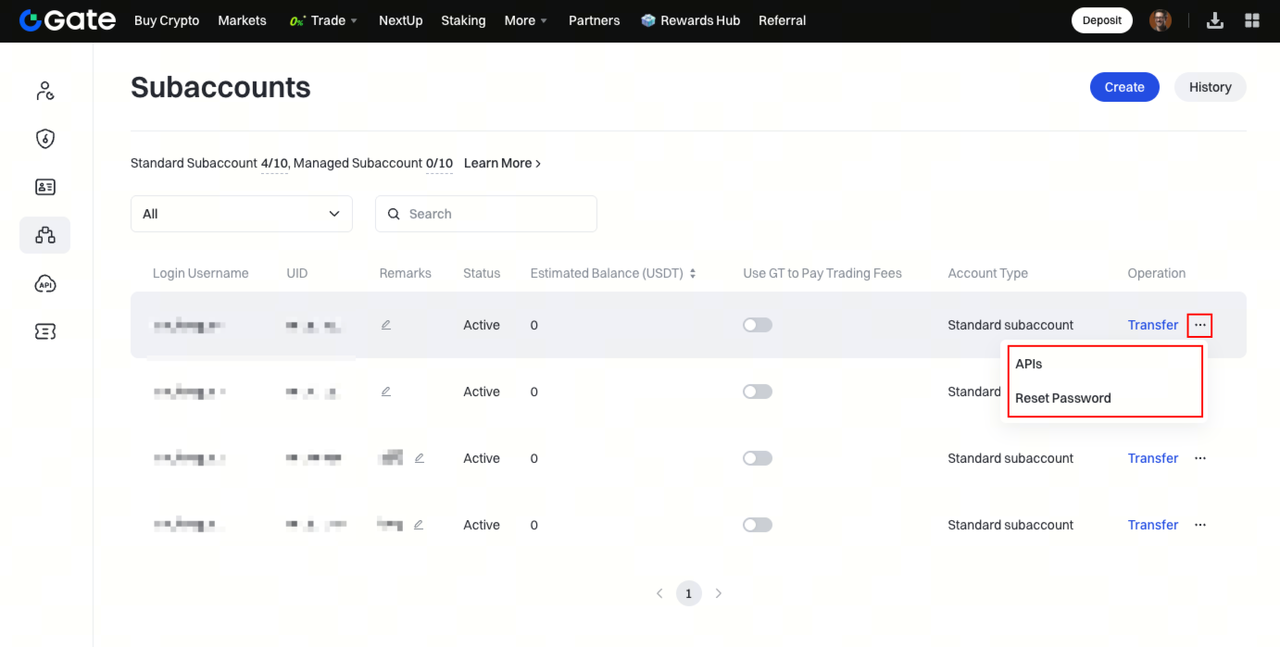This screenshot has width=1280, height=647.
Task: Open identity verification card sidebar icon
Action: (x=45, y=187)
